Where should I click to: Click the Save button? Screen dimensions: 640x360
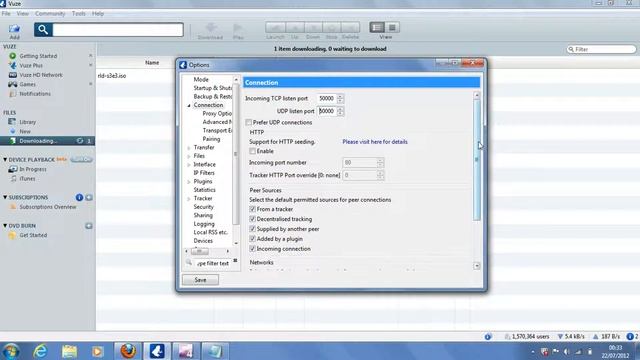click(200, 280)
